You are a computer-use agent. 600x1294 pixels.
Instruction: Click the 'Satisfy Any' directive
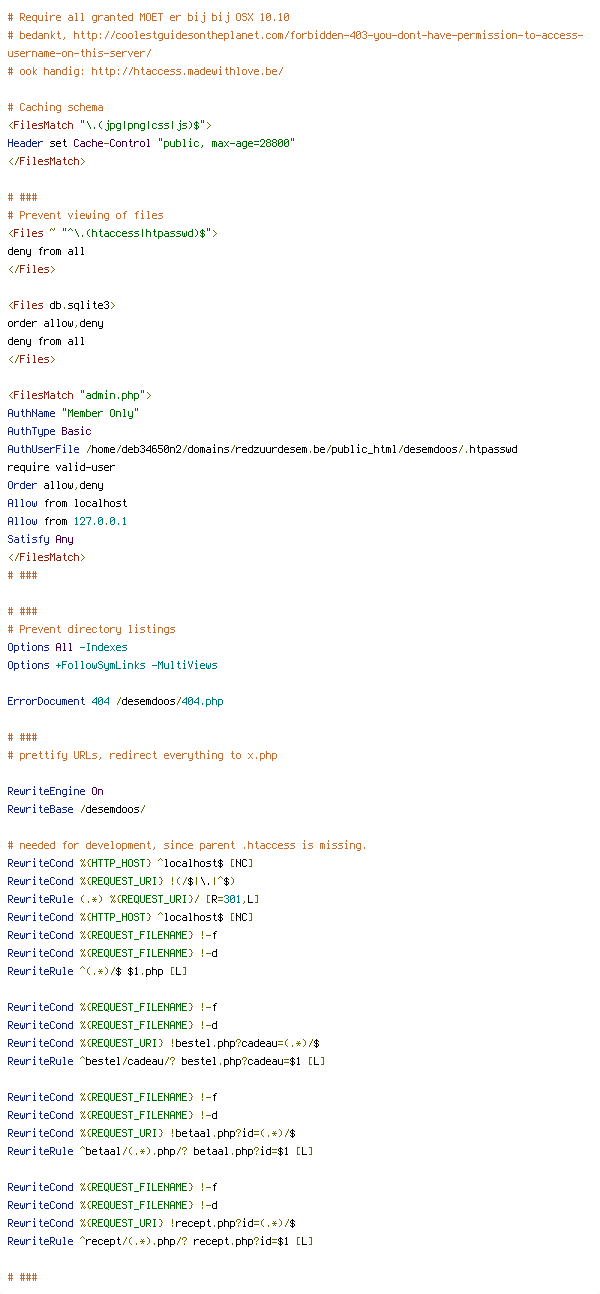(x=40, y=539)
